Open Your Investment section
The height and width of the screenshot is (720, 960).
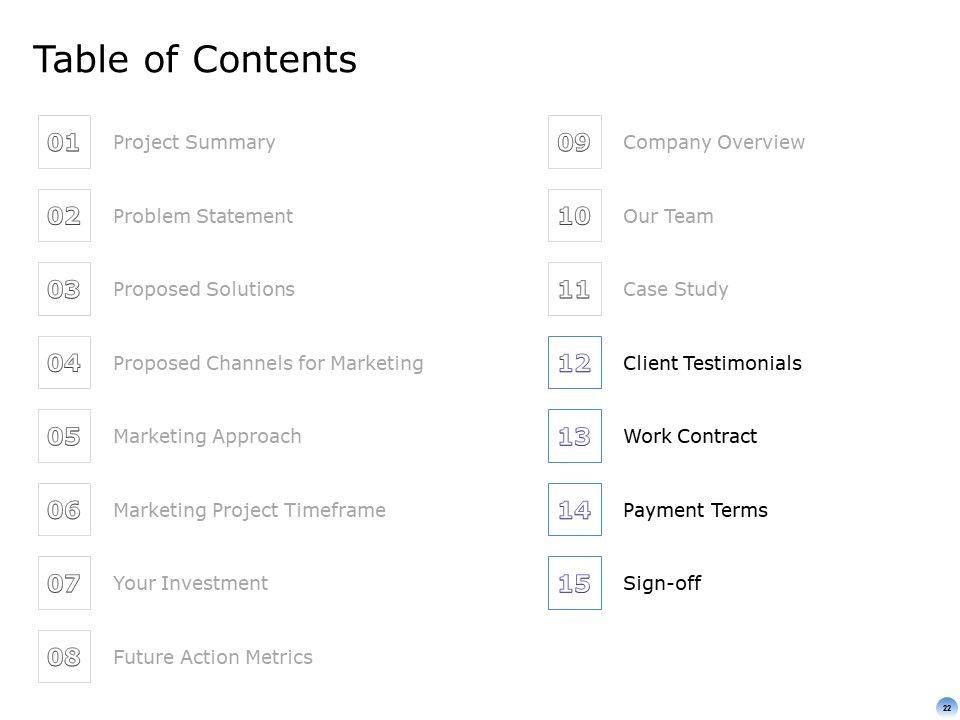point(190,583)
